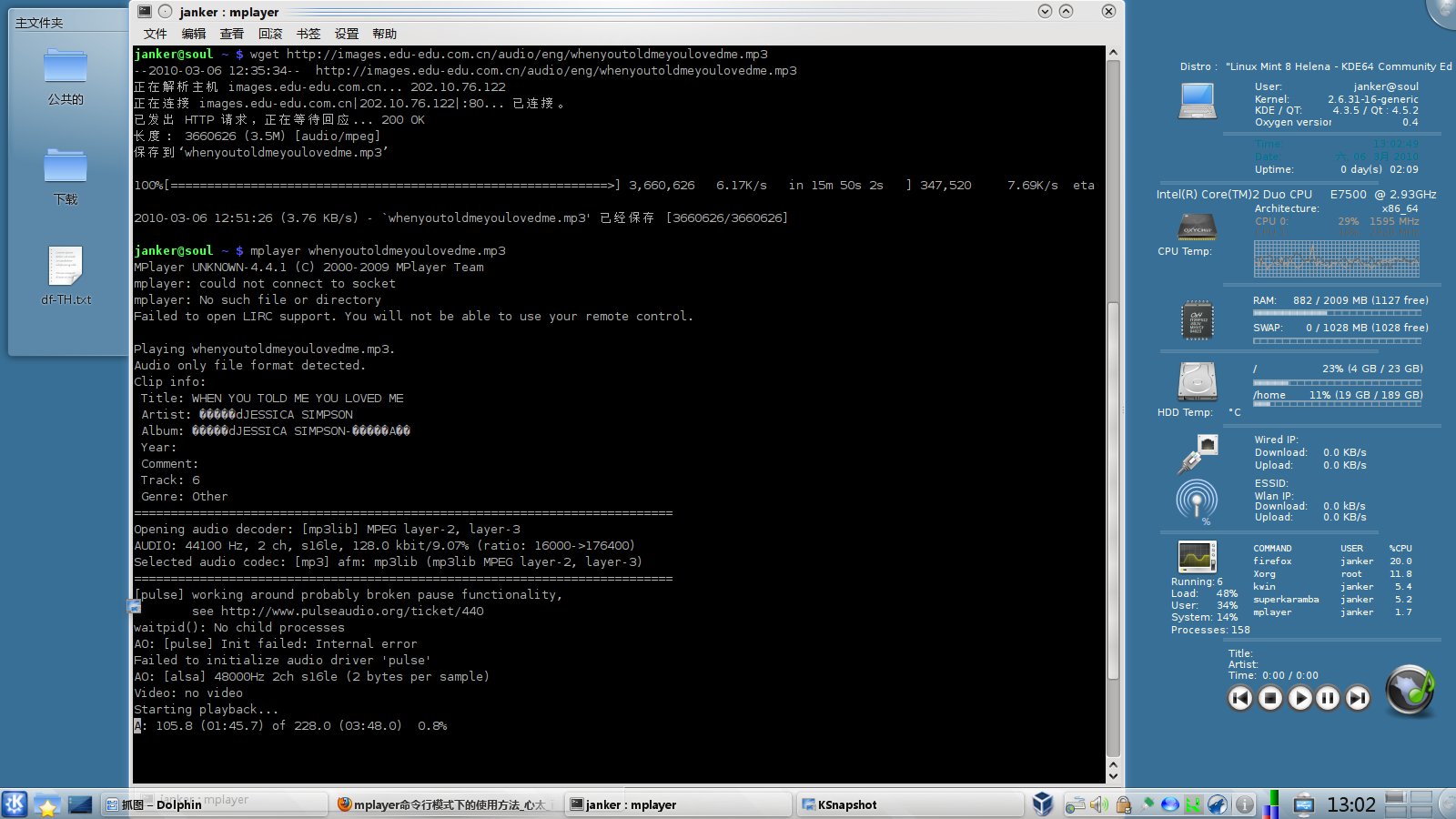Click the /home disk usage bar

click(x=1337, y=405)
